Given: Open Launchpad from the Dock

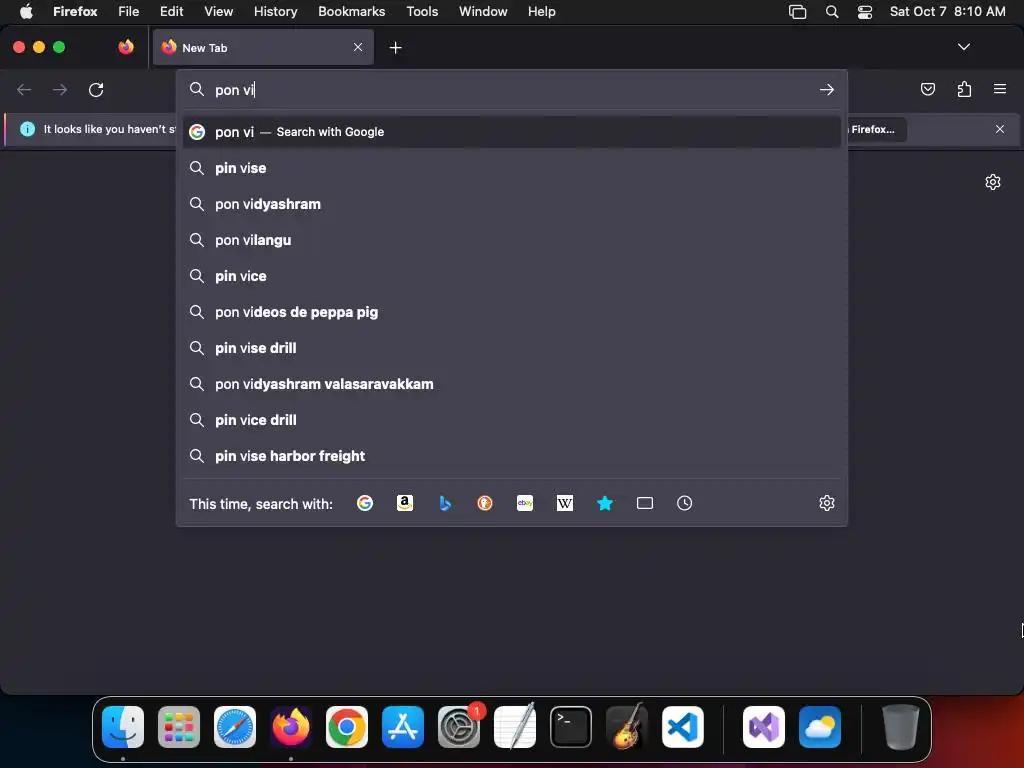Looking at the screenshot, I should [x=179, y=726].
